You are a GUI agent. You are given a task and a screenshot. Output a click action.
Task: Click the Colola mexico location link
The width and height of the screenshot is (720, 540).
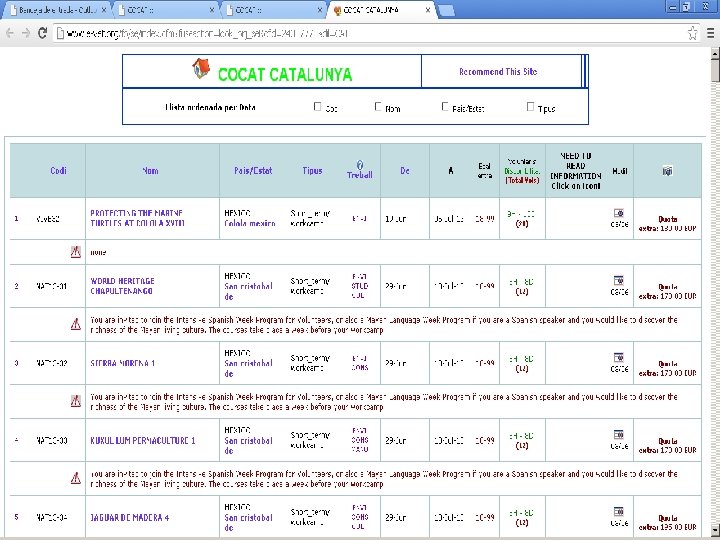250,224
